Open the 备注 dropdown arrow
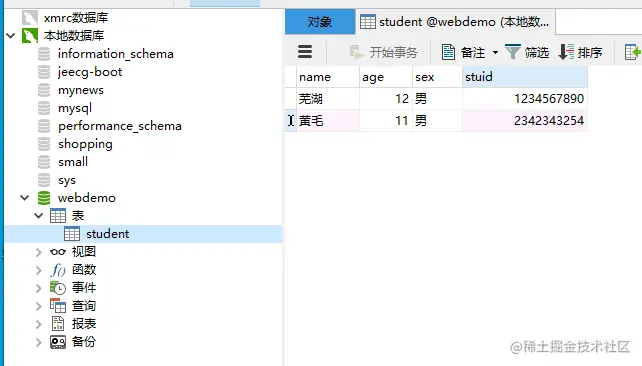 point(495,52)
